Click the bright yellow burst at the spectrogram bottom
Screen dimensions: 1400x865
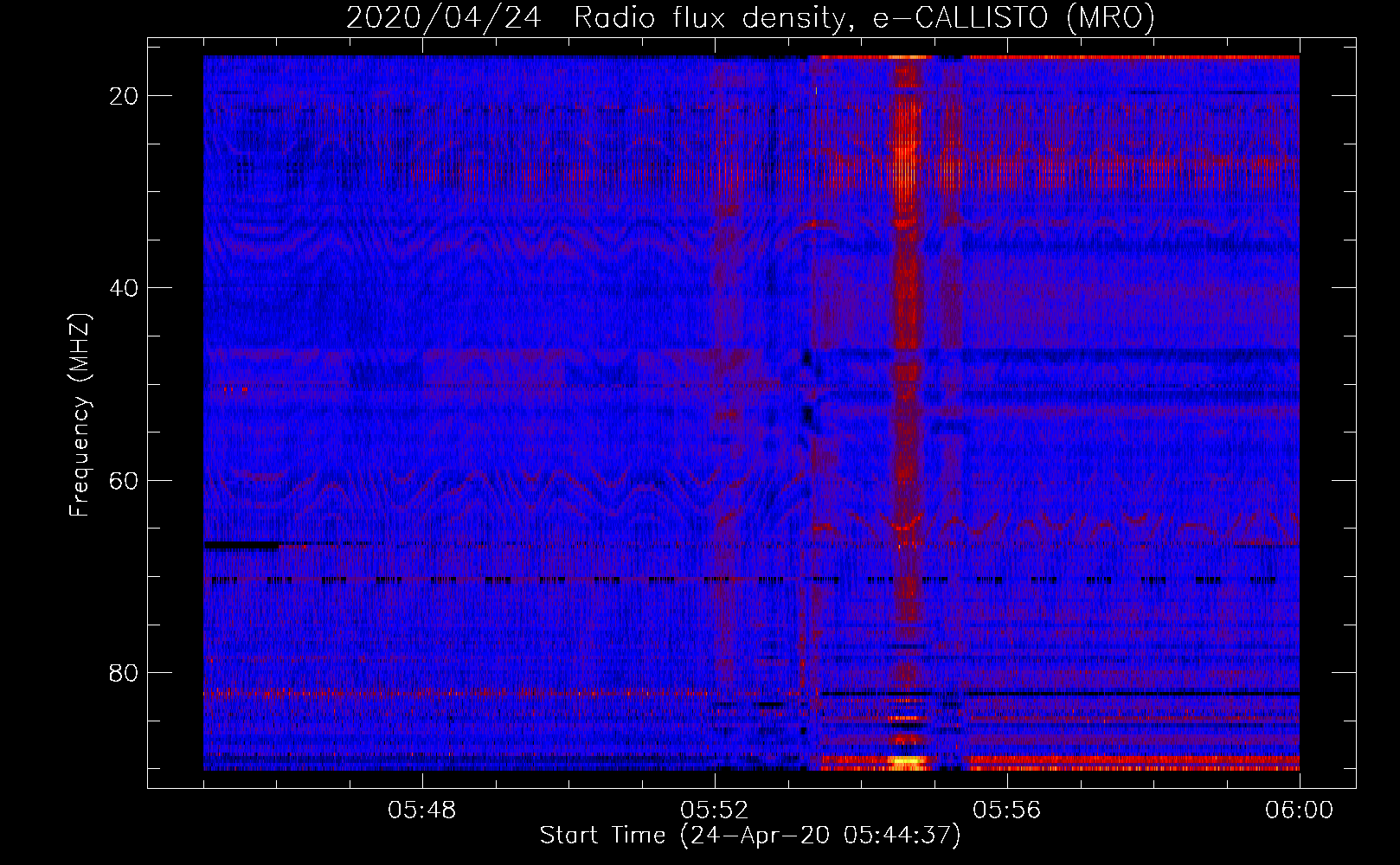907,763
